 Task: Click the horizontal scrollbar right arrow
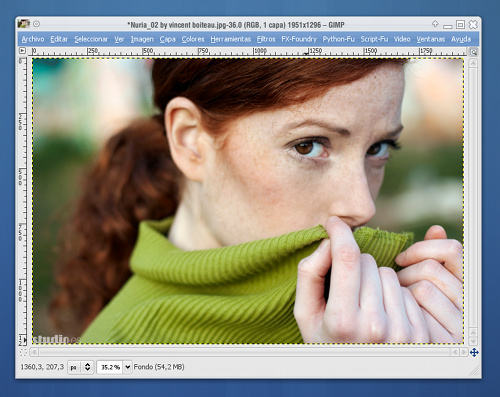pos(463,352)
